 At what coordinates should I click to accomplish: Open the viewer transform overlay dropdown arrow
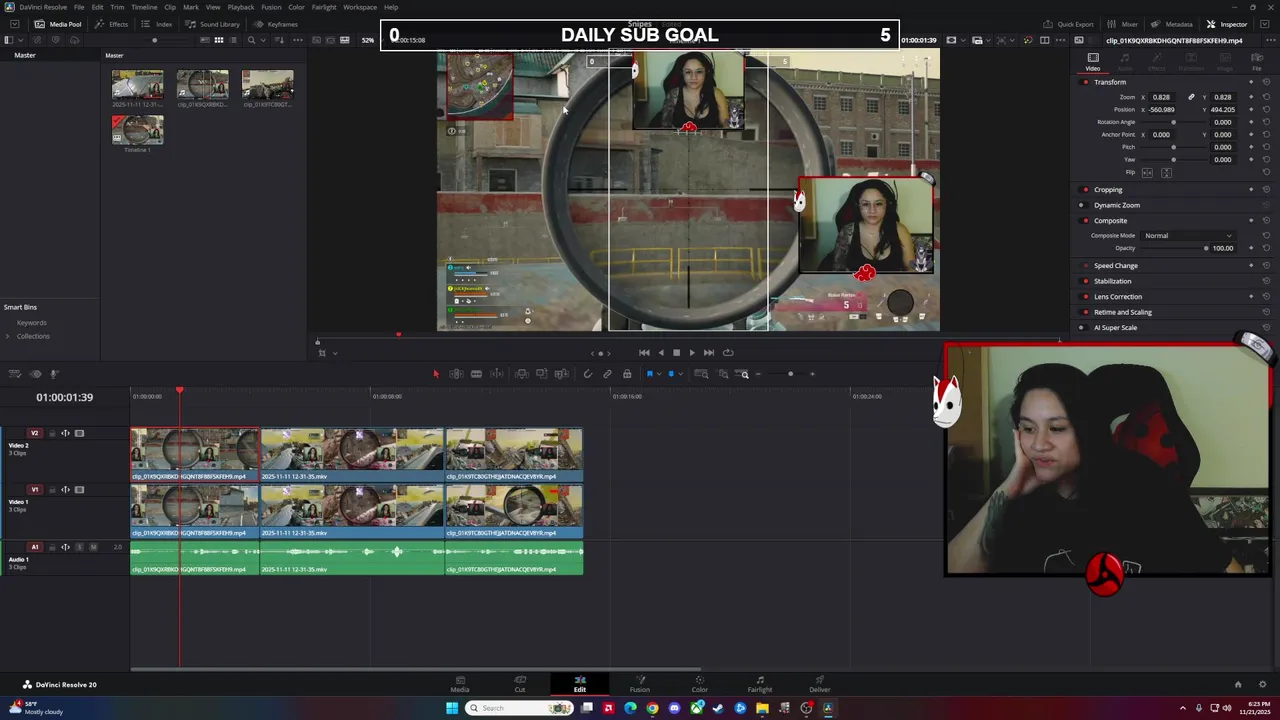[334, 352]
